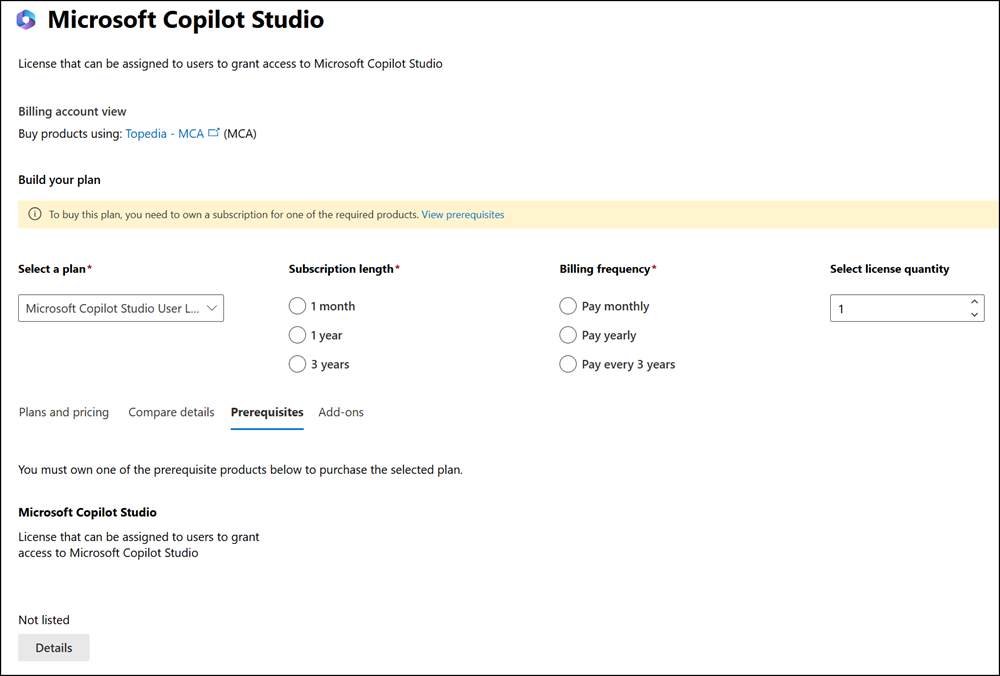Select the Prerequisites tab
This screenshot has height=676, width=1000.
click(x=267, y=412)
